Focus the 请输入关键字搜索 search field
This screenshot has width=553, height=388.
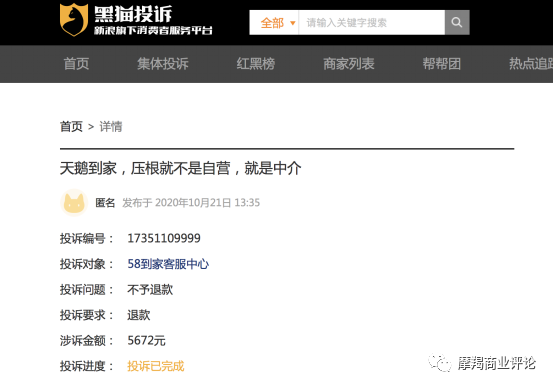(372, 23)
